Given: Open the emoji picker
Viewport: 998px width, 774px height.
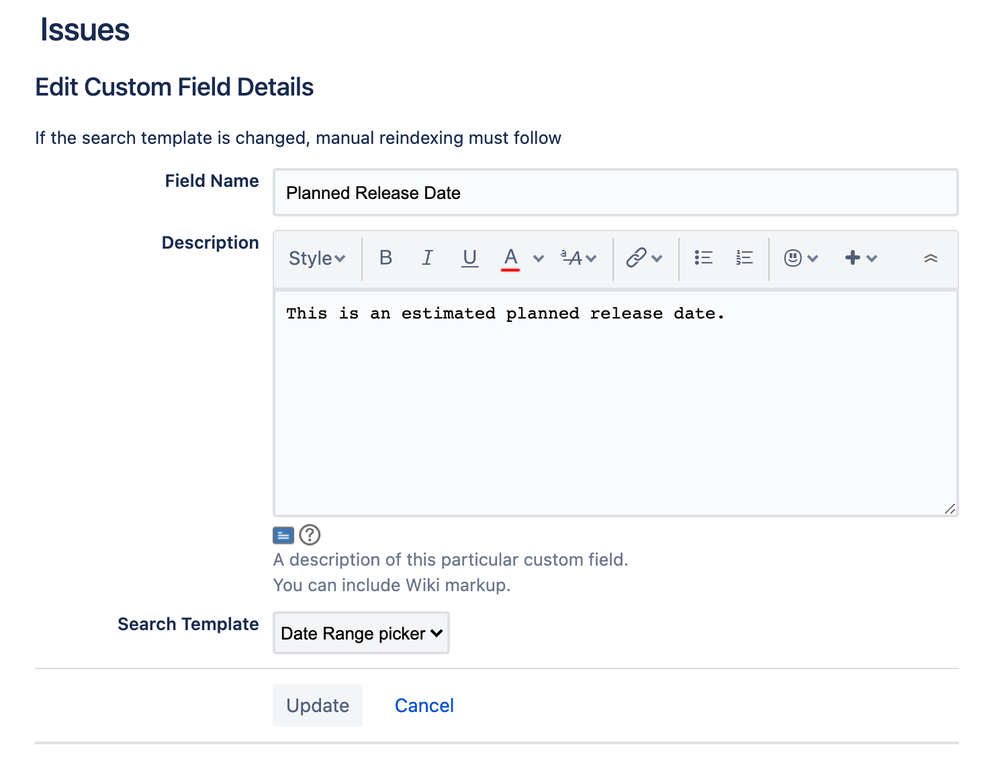Looking at the screenshot, I should (x=792, y=258).
